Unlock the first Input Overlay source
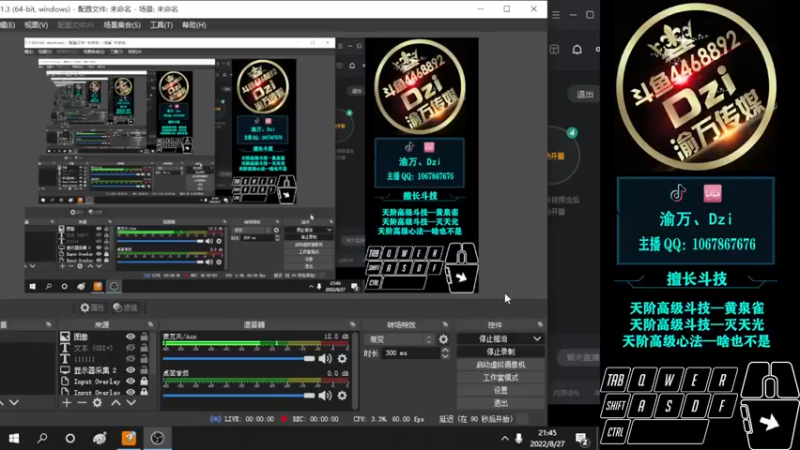 pyautogui.click(x=144, y=381)
